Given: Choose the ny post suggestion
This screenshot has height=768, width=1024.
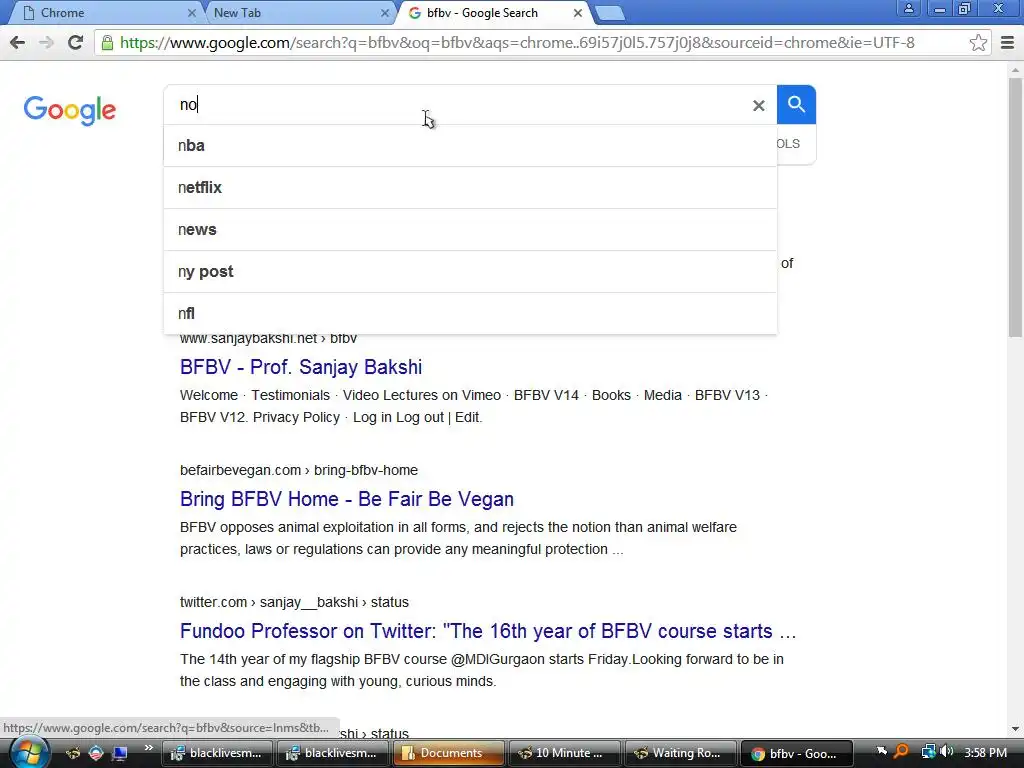Looking at the screenshot, I should [470, 272].
